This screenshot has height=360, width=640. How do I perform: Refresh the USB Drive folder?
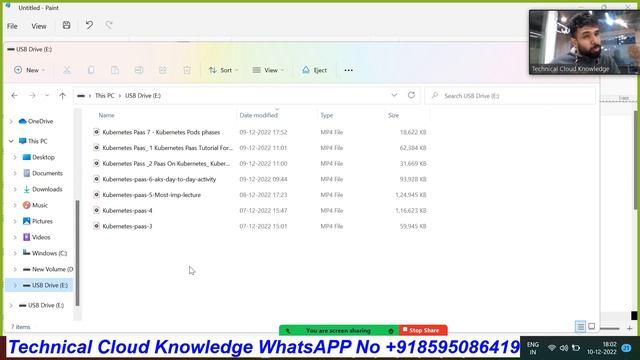pyautogui.click(x=411, y=95)
